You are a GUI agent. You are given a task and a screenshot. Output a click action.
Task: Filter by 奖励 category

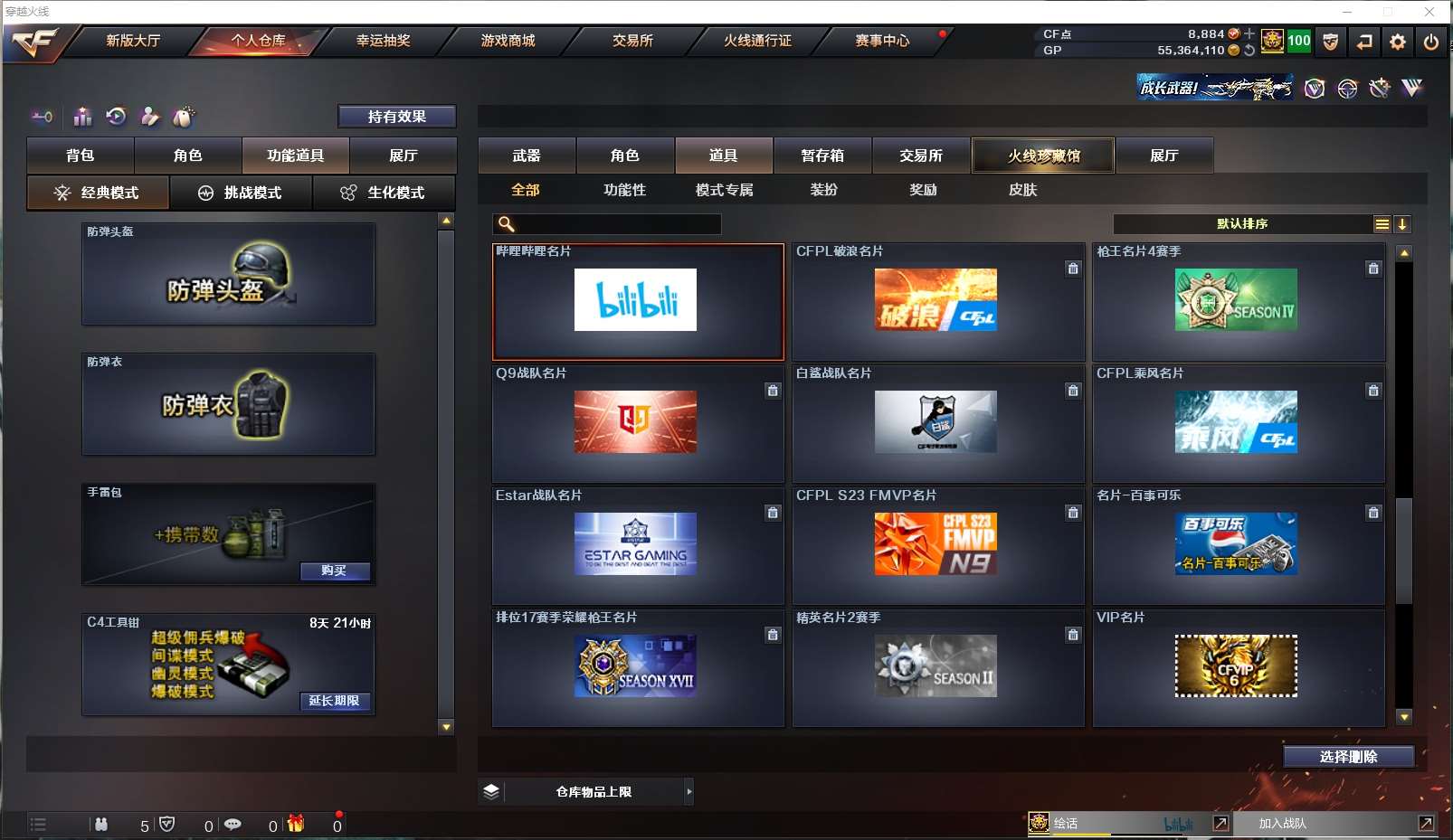(924, 190)
